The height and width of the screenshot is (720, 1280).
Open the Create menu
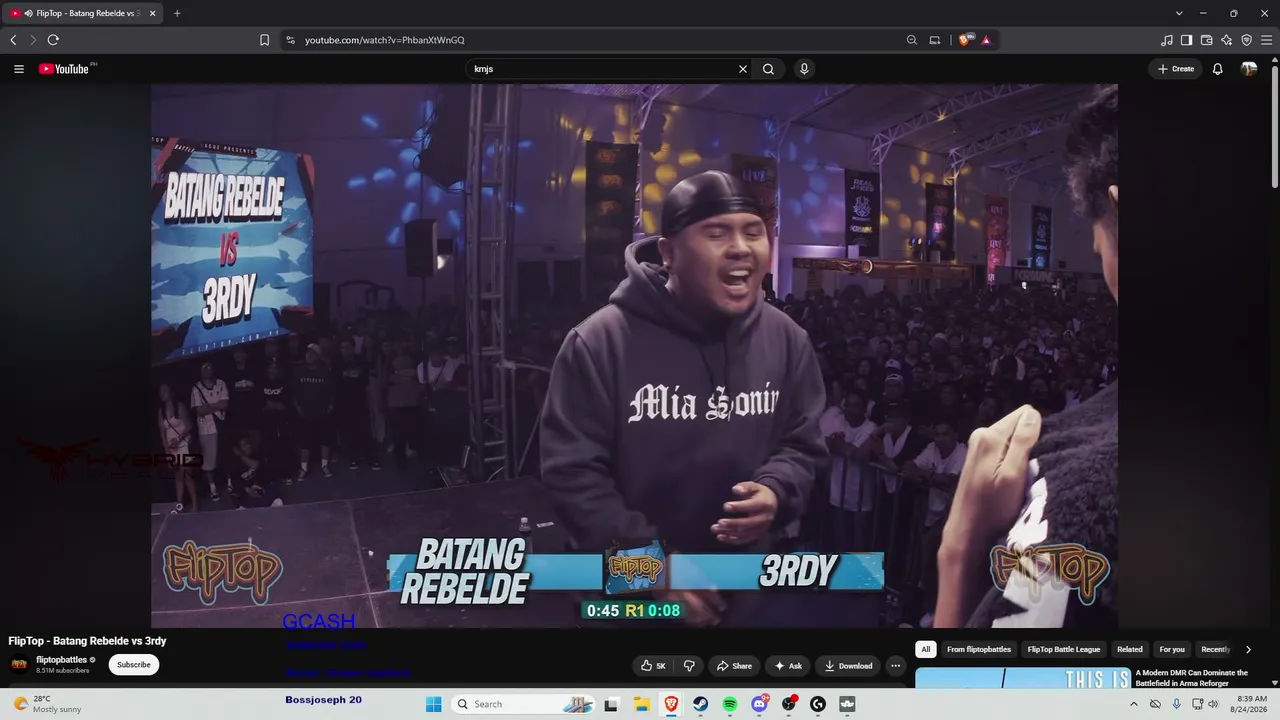pyautogui.click(x=1176, y=69)
